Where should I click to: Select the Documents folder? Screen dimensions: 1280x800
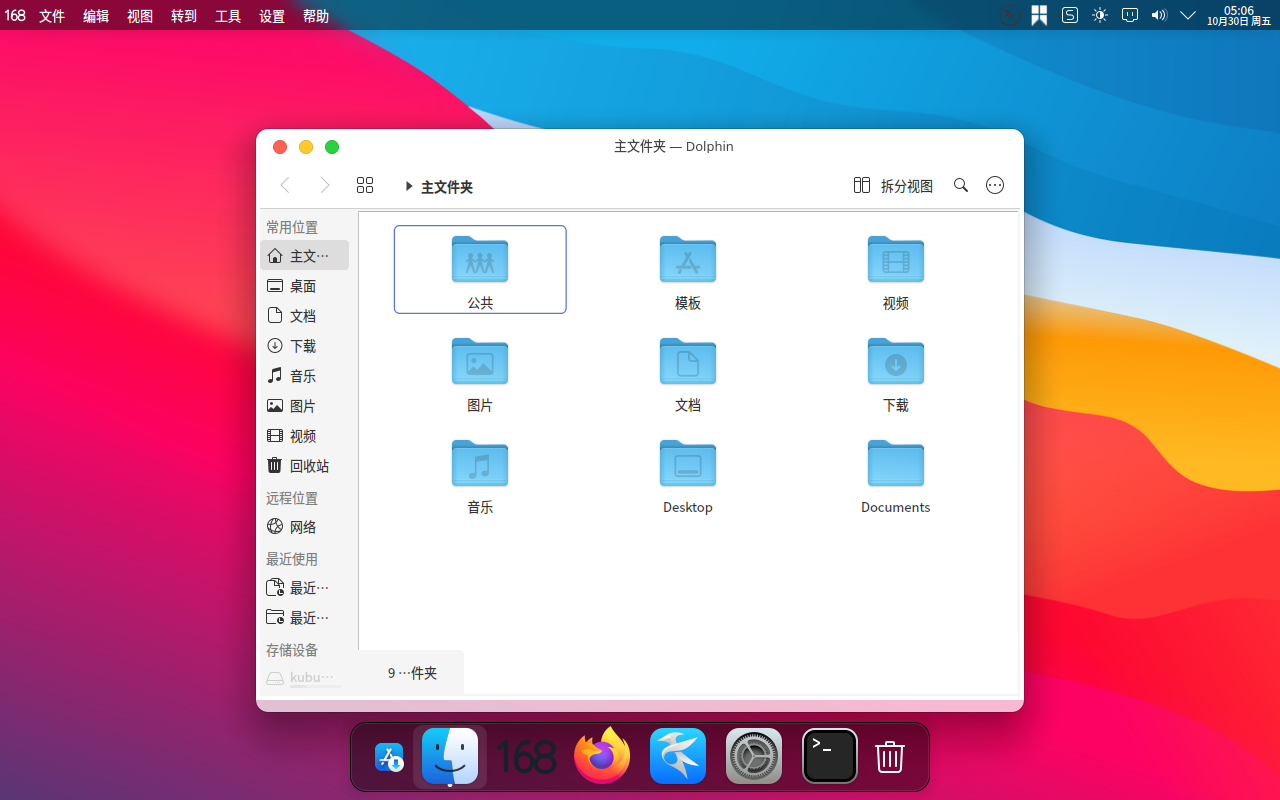pyautogui.click(x=896, y=476)
